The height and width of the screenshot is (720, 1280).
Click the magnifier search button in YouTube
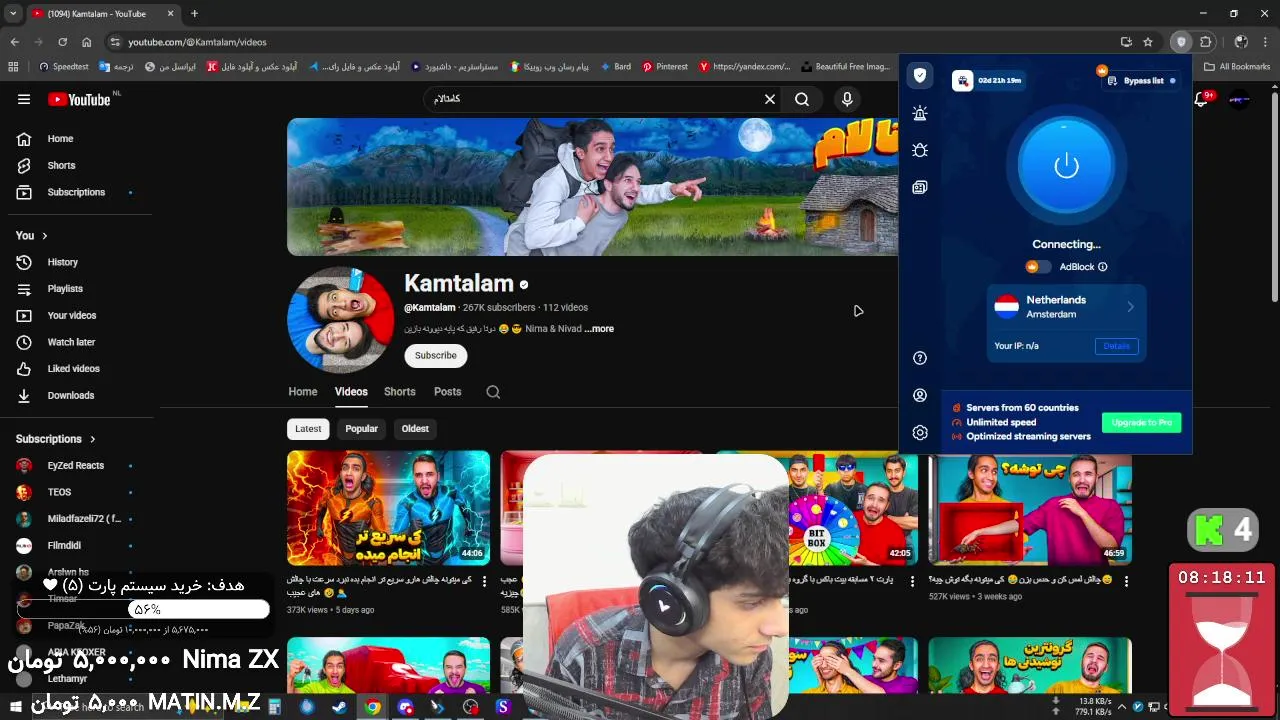802,99
